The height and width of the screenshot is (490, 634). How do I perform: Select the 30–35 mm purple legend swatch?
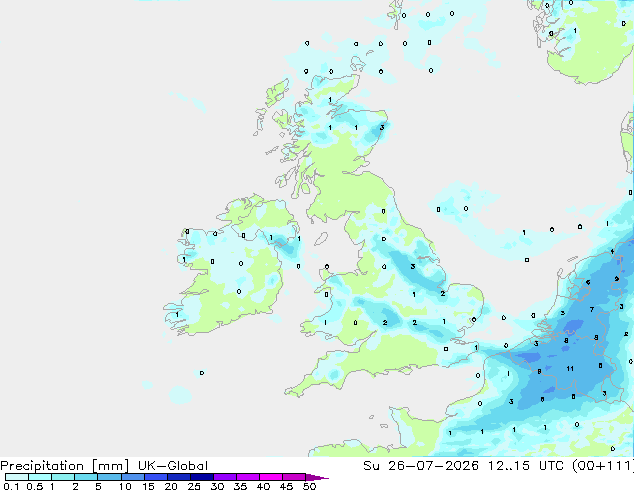click(225, 477)
